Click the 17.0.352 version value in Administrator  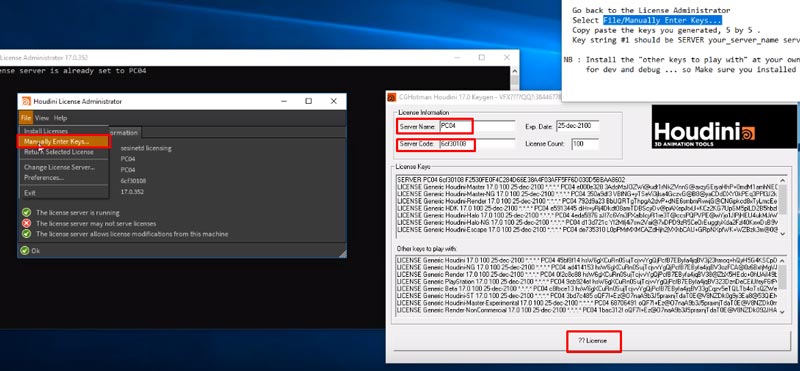coord(133,192)
